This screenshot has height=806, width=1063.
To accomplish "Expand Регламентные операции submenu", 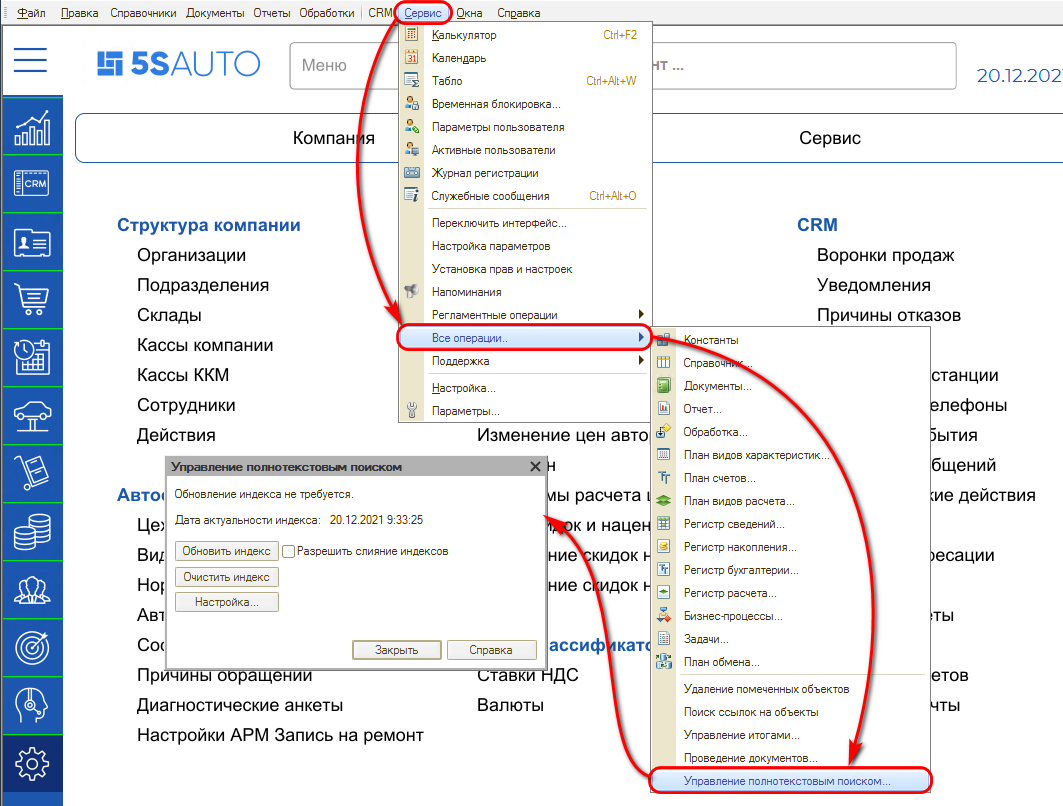I will 494,315.
